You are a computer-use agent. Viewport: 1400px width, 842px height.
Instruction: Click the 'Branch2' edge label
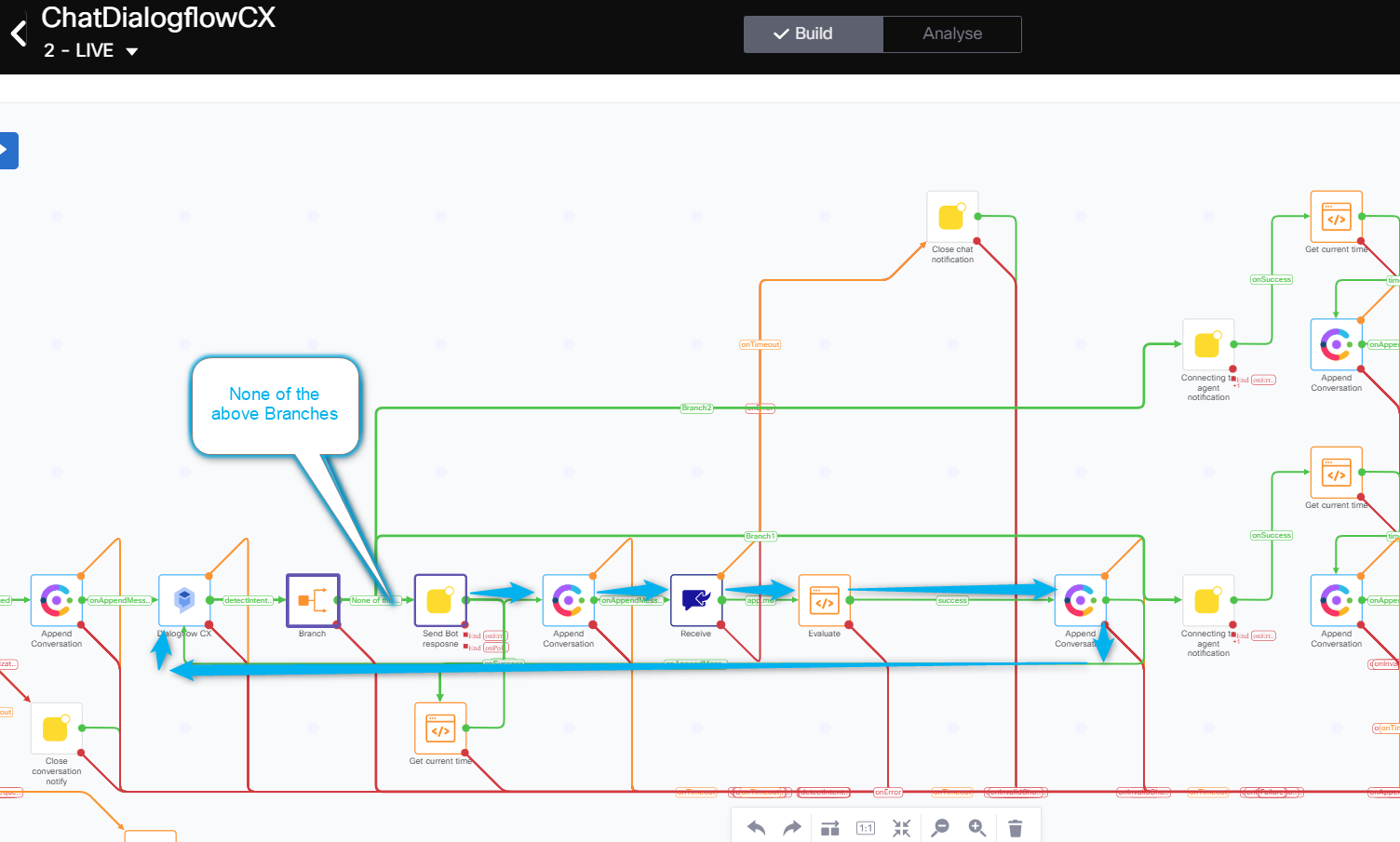point(696,408)
